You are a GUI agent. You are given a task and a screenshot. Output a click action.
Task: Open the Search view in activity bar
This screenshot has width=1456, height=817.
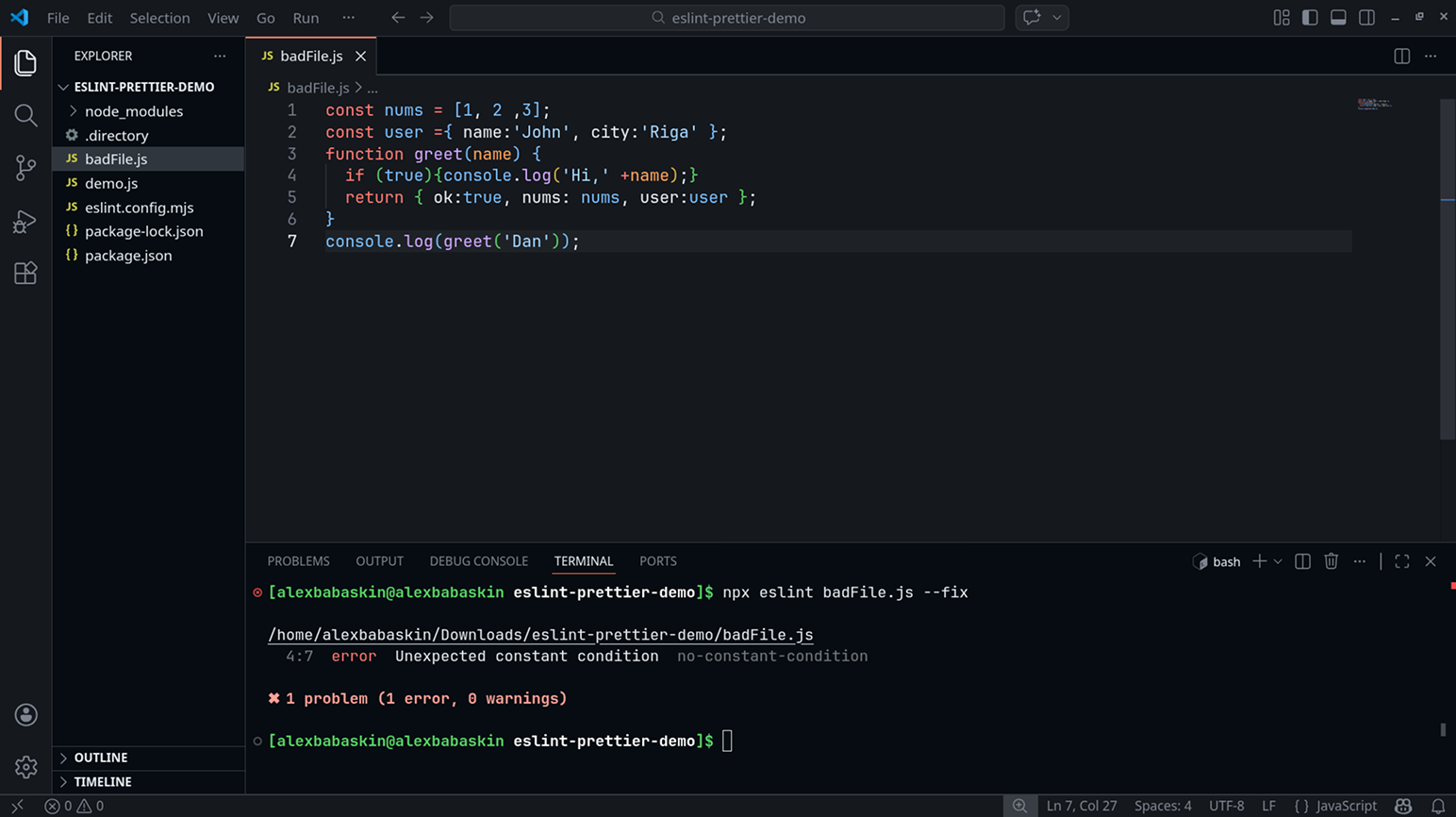[25, 115]
